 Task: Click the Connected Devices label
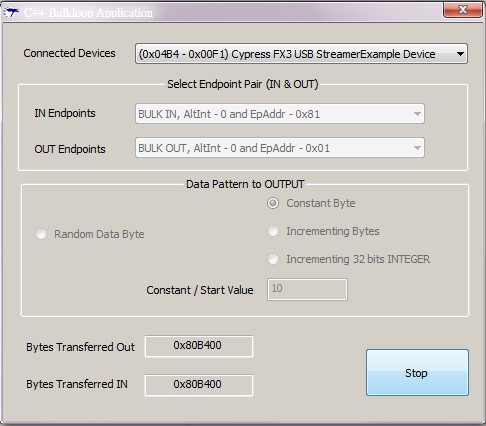[69, 53]
